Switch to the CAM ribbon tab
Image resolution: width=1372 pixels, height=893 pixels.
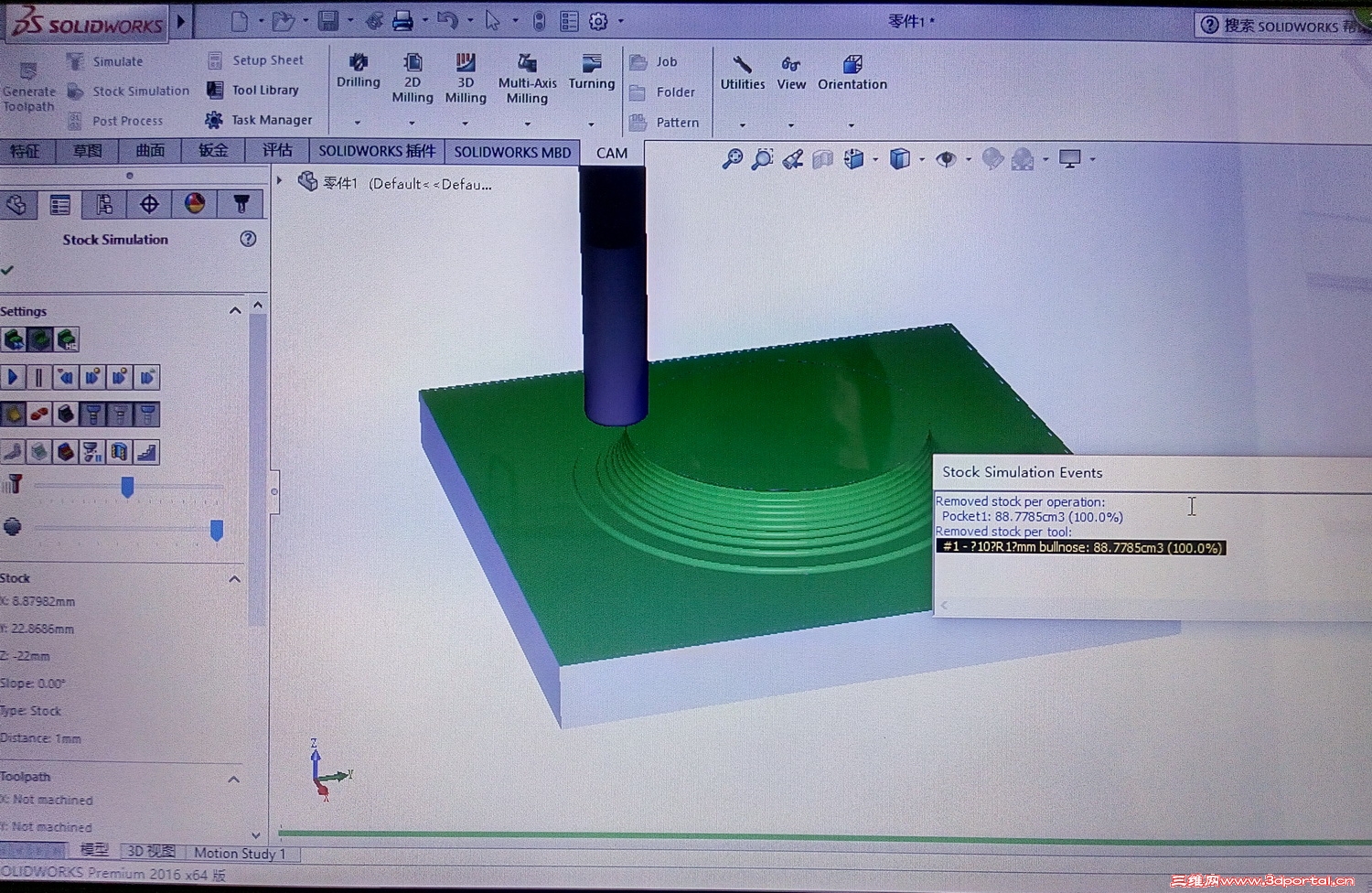click(612, 153)
